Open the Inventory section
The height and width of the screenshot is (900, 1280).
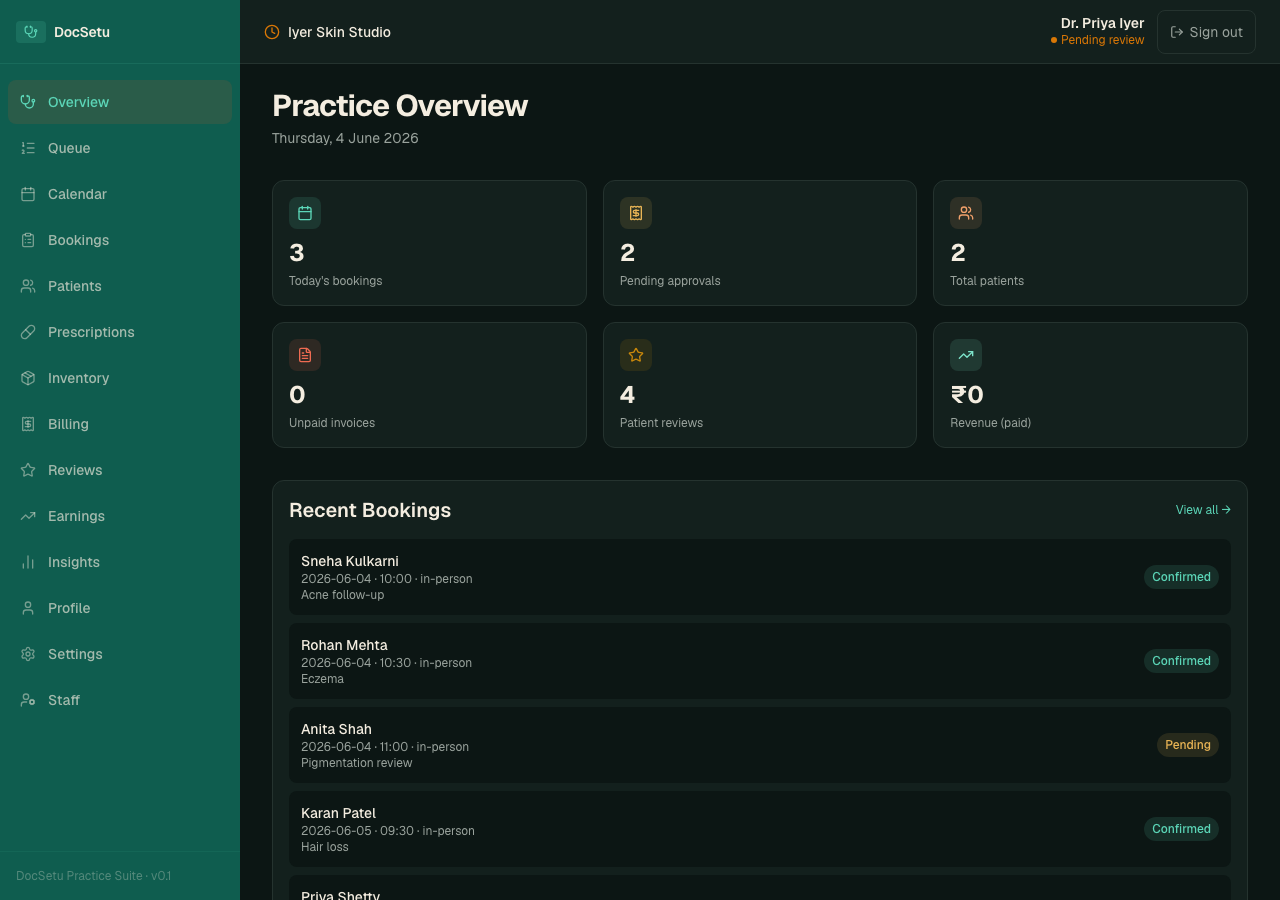click(x=120, y=378)
